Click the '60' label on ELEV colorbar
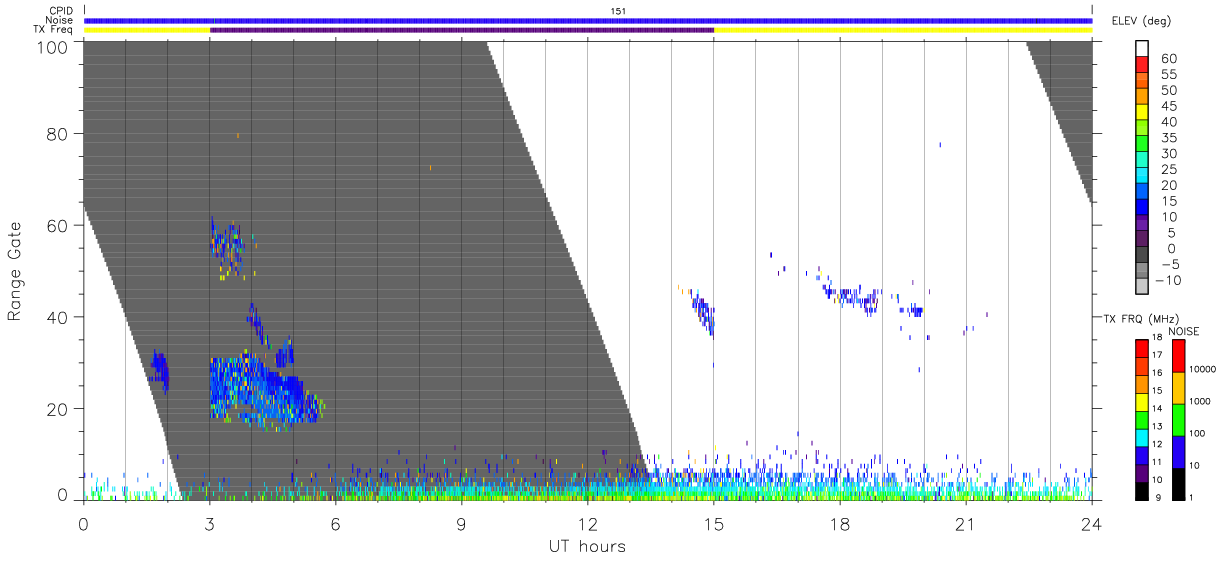 1170,59
